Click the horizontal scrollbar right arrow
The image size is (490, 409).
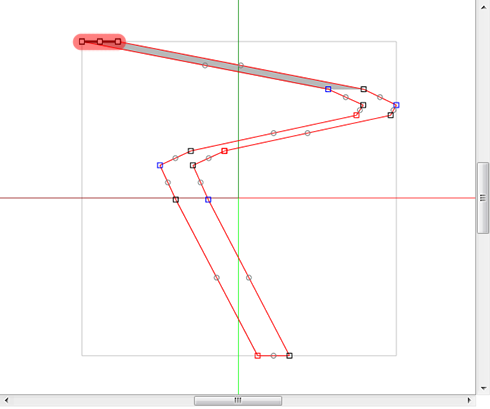469,400
